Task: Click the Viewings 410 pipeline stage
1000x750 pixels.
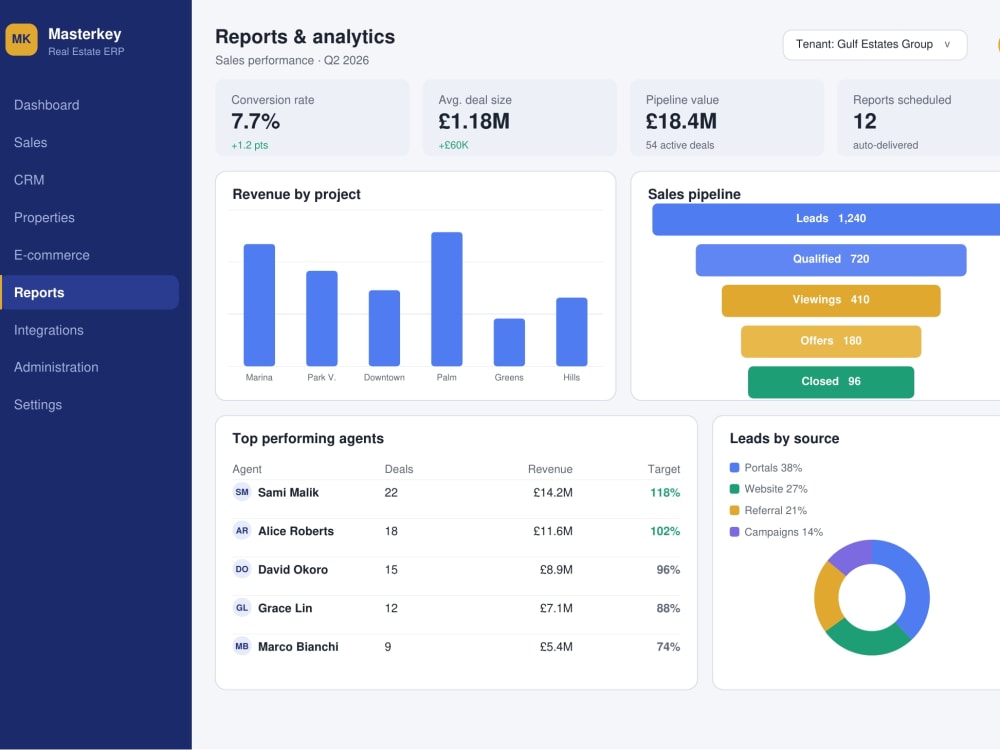Action: pyautogui.click(x=831, y=301)
